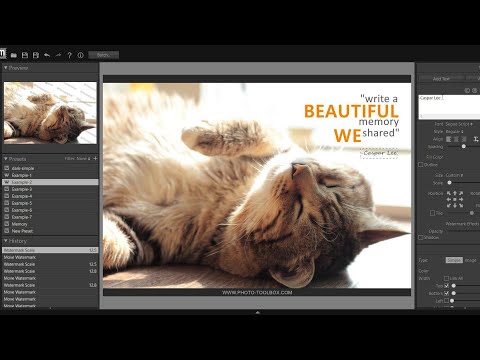Image resolution: width=480 pixels, height=360 pixels.
Task: Click the redo arrow in the toolbar
Action: [x=58, y=55]
